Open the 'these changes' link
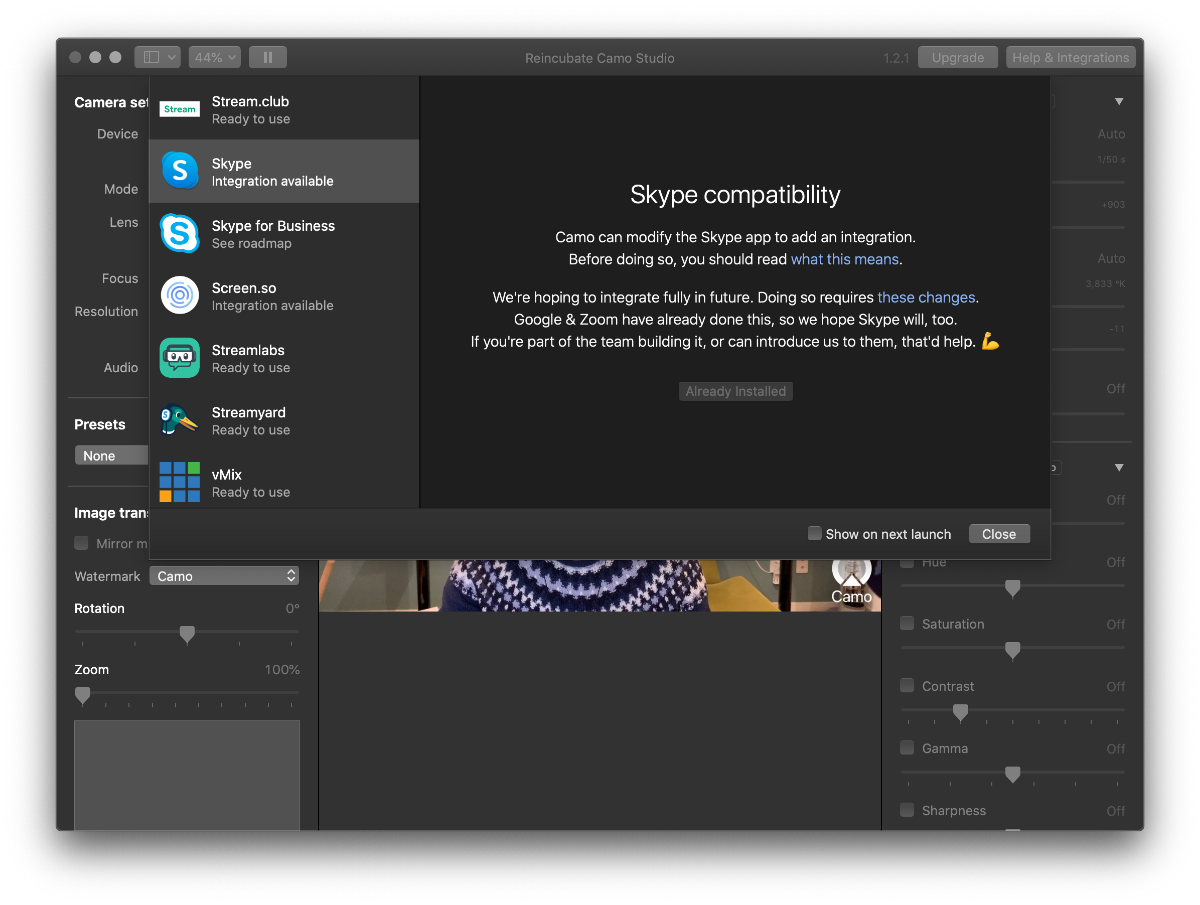This screenshot has width=1200, height=905. (x=926, y=297)
